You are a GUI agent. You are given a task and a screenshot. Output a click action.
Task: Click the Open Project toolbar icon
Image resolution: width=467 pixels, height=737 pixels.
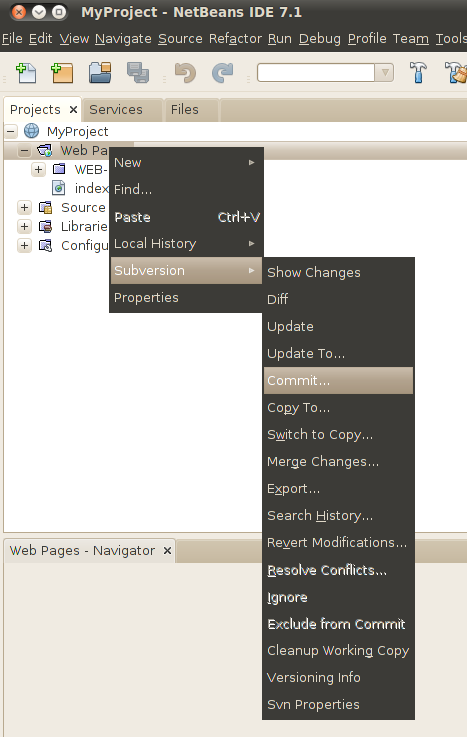tap(100, 73)
